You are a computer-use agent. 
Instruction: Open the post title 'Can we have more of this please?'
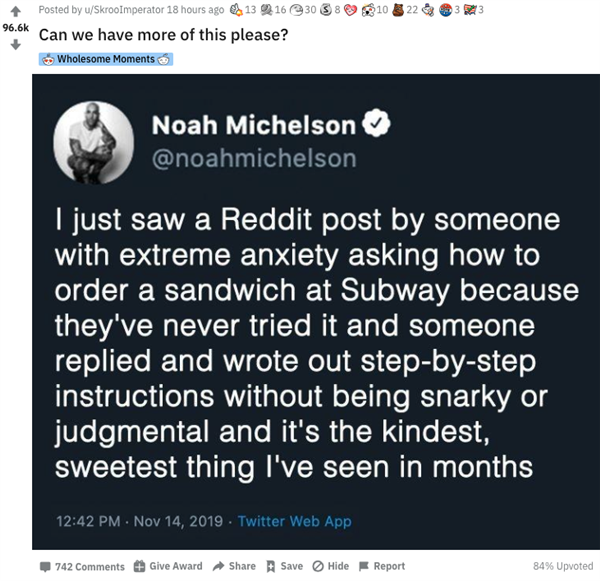point(163,35)
